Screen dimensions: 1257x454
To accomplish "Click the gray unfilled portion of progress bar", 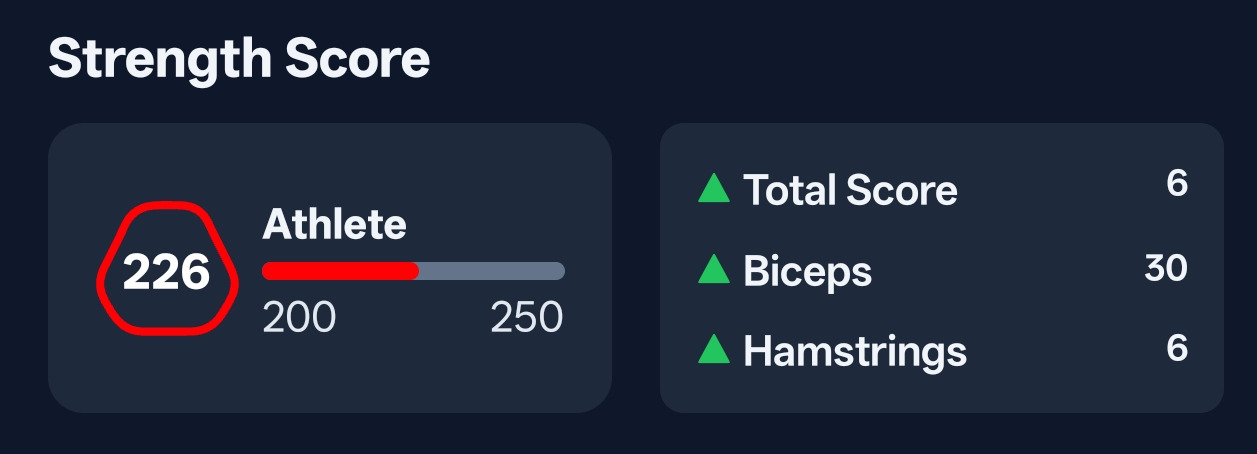I will 492,270.
